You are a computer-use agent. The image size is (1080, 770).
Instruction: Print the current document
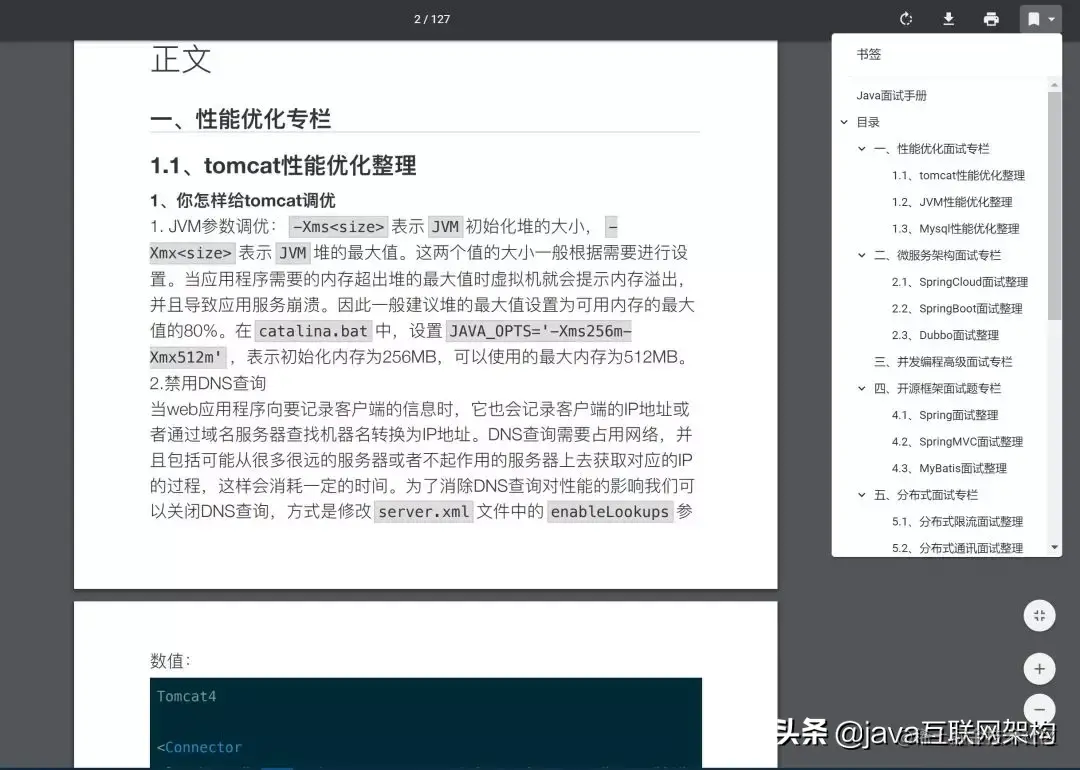[x=991, y=19]
